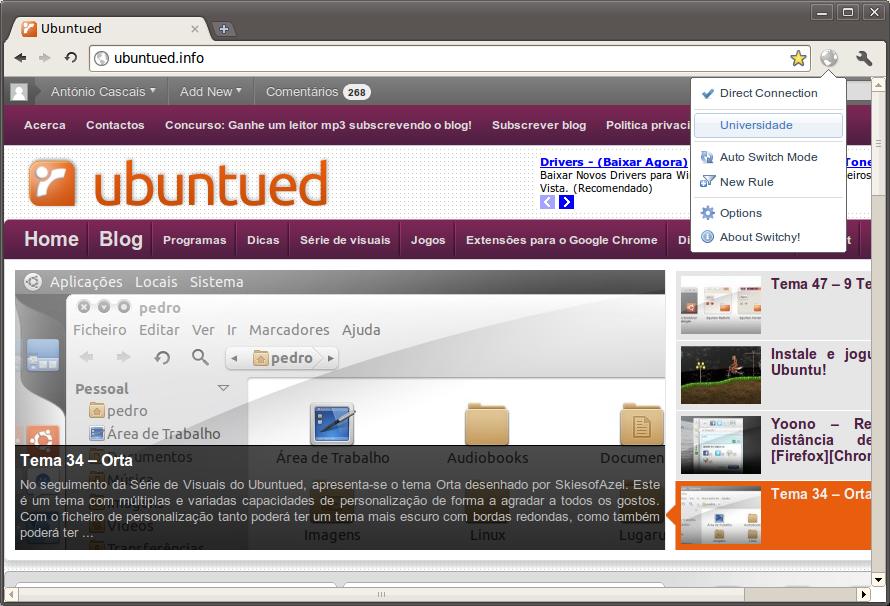
Task: Open Comentários with 268 badge
Action: [318, 92]
